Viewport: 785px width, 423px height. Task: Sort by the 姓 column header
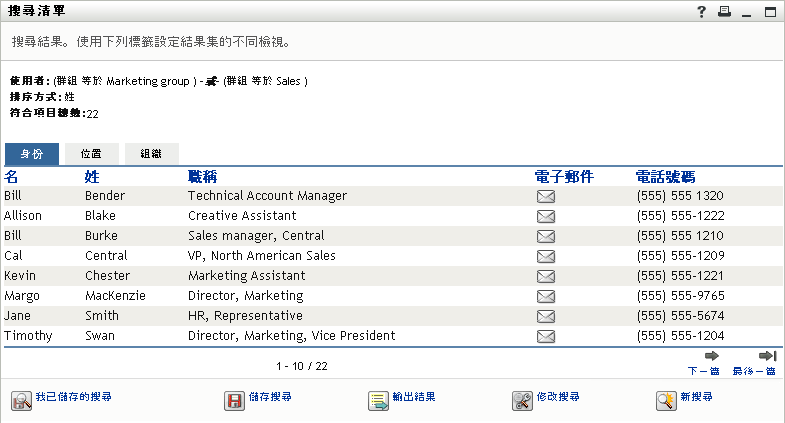(92, 176)
